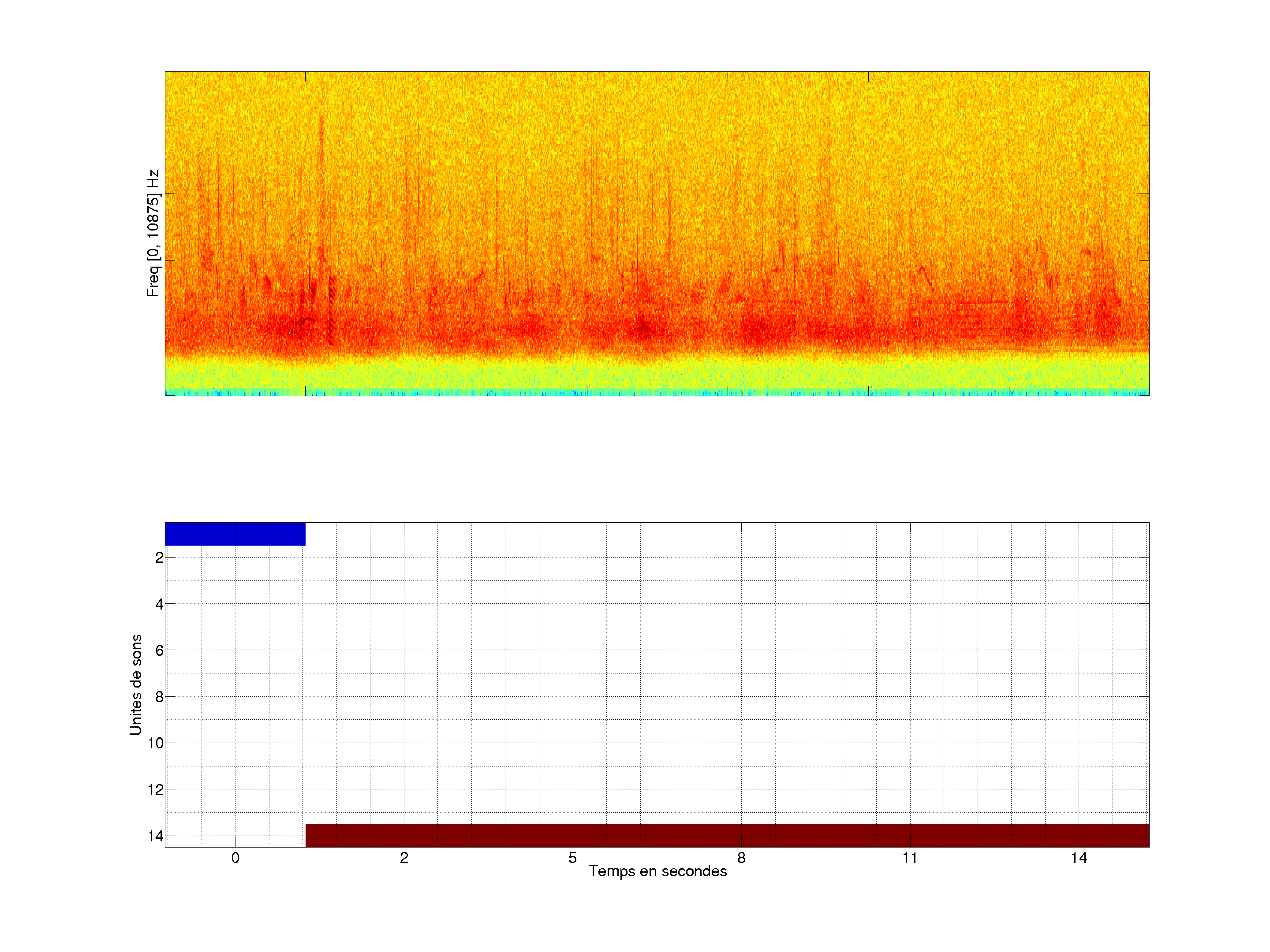Click the 'Temps en secondes' axis label

tap(657, 871)
